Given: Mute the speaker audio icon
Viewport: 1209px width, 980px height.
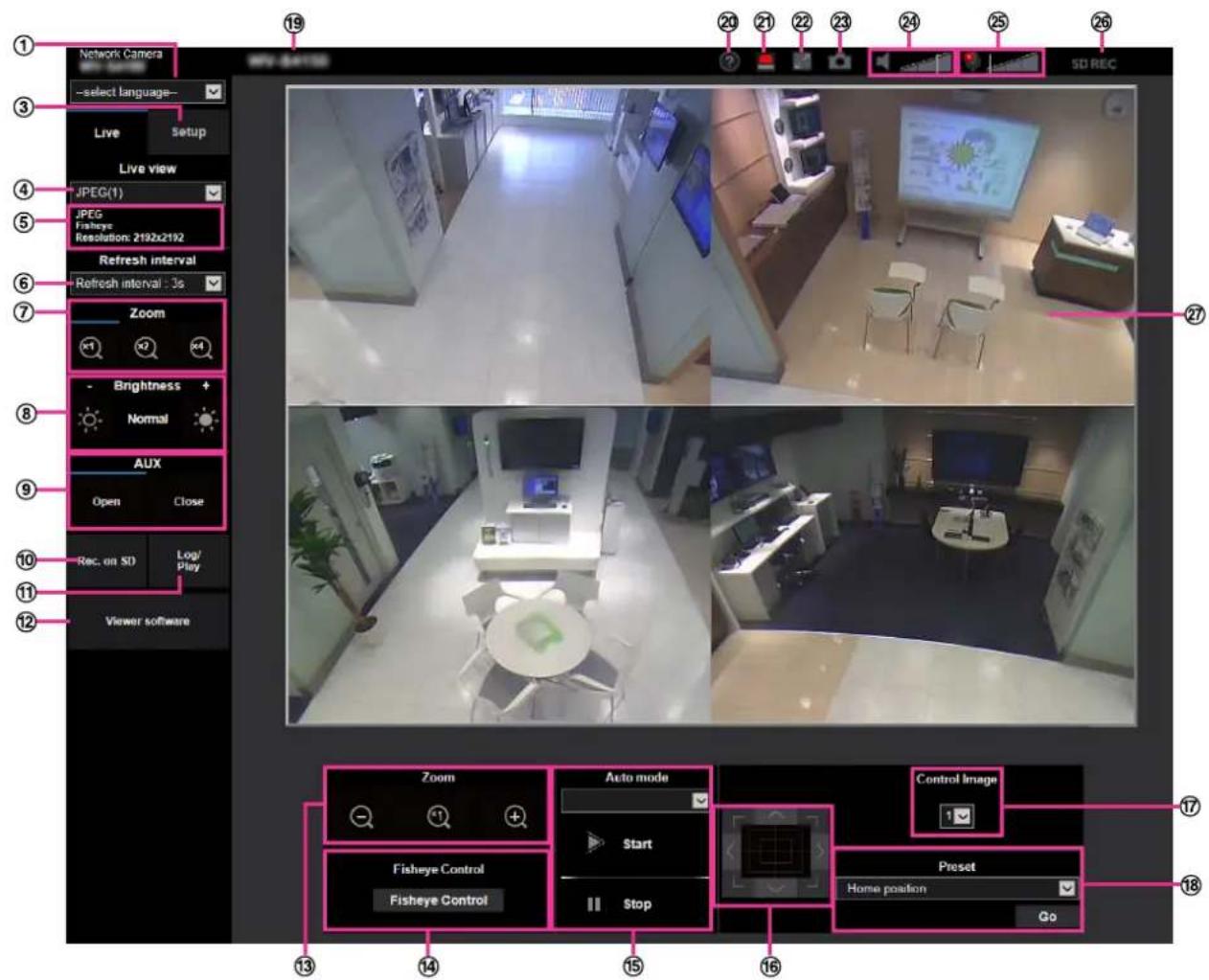Looking at the screenshot, I should coord(883,62).
